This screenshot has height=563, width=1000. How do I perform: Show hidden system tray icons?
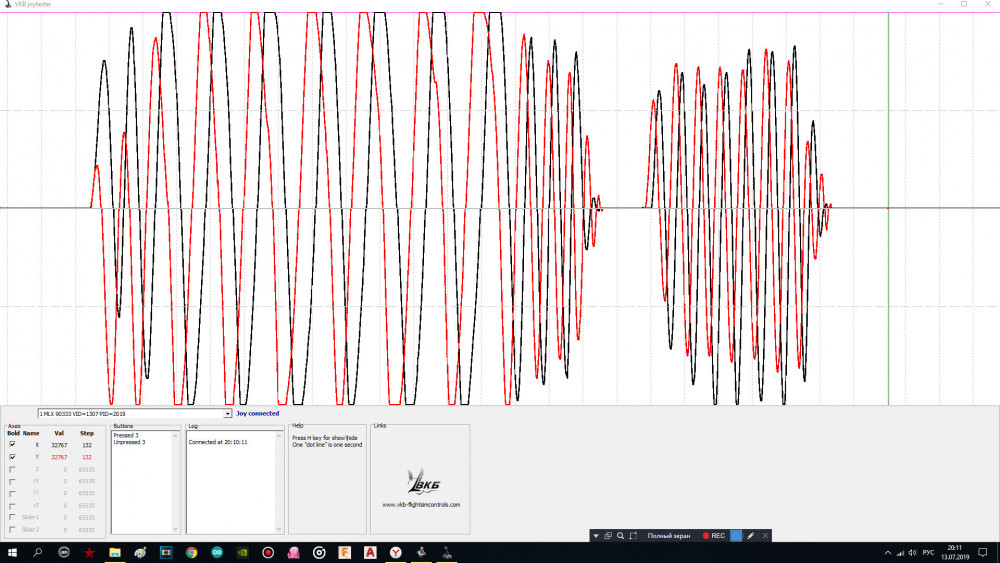[x=886, y=552]
